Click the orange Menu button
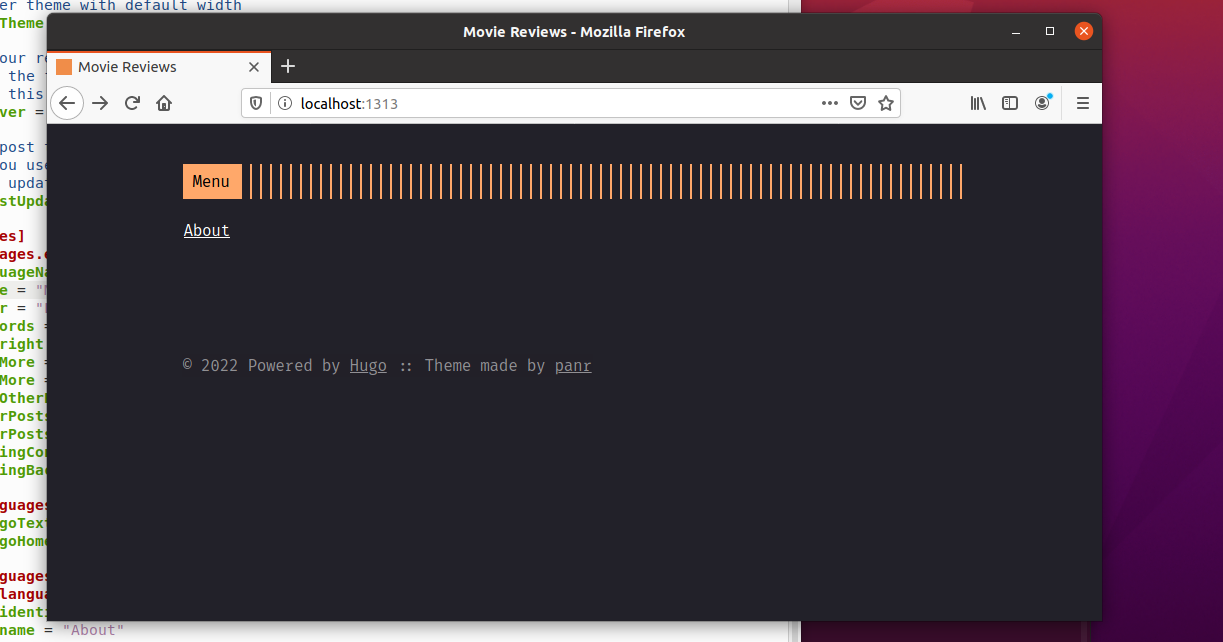 [212, 181]
